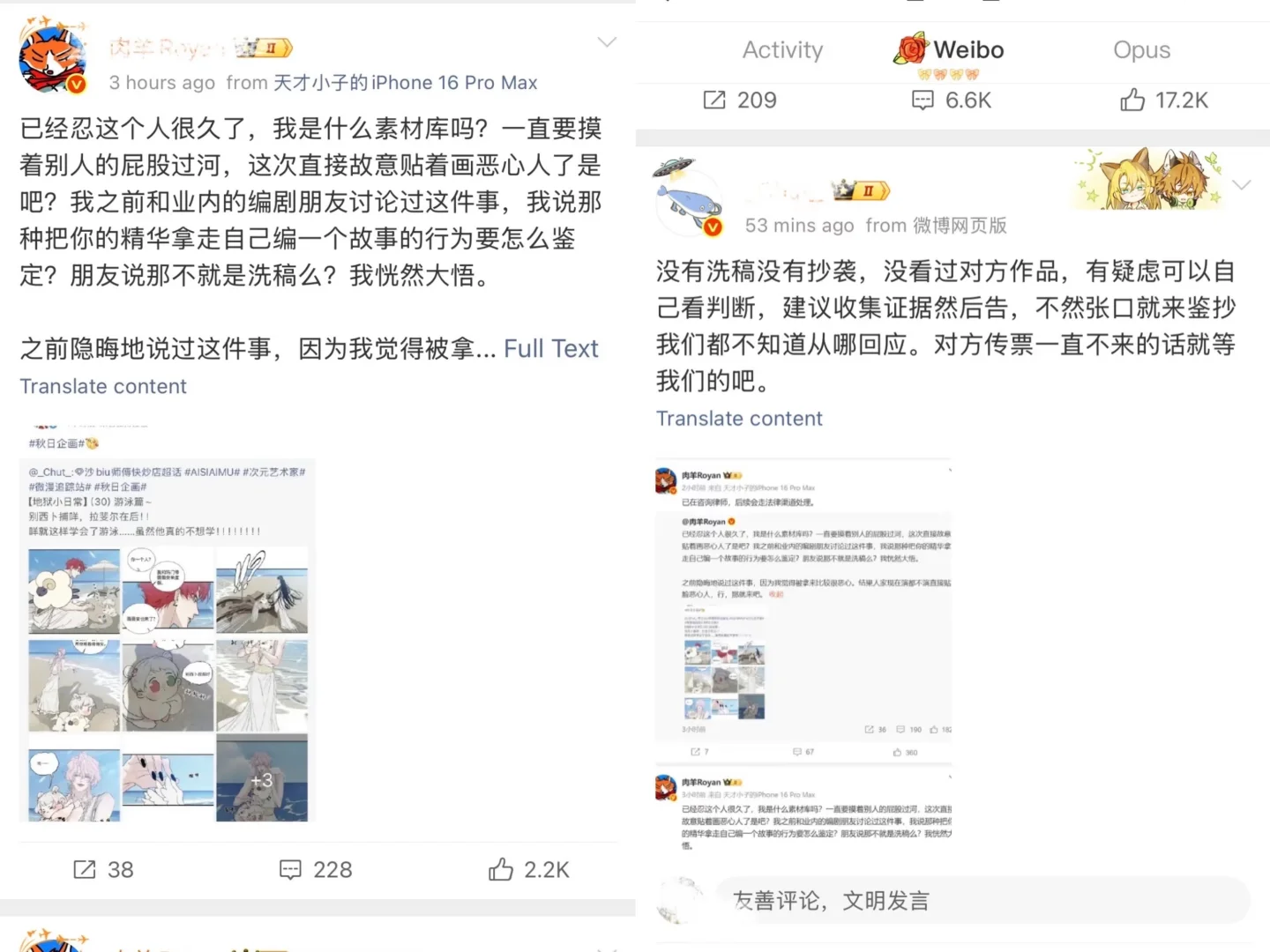Open comments icon showing 228
This screenshot has height=952, width=1270.
click(290, 869)
